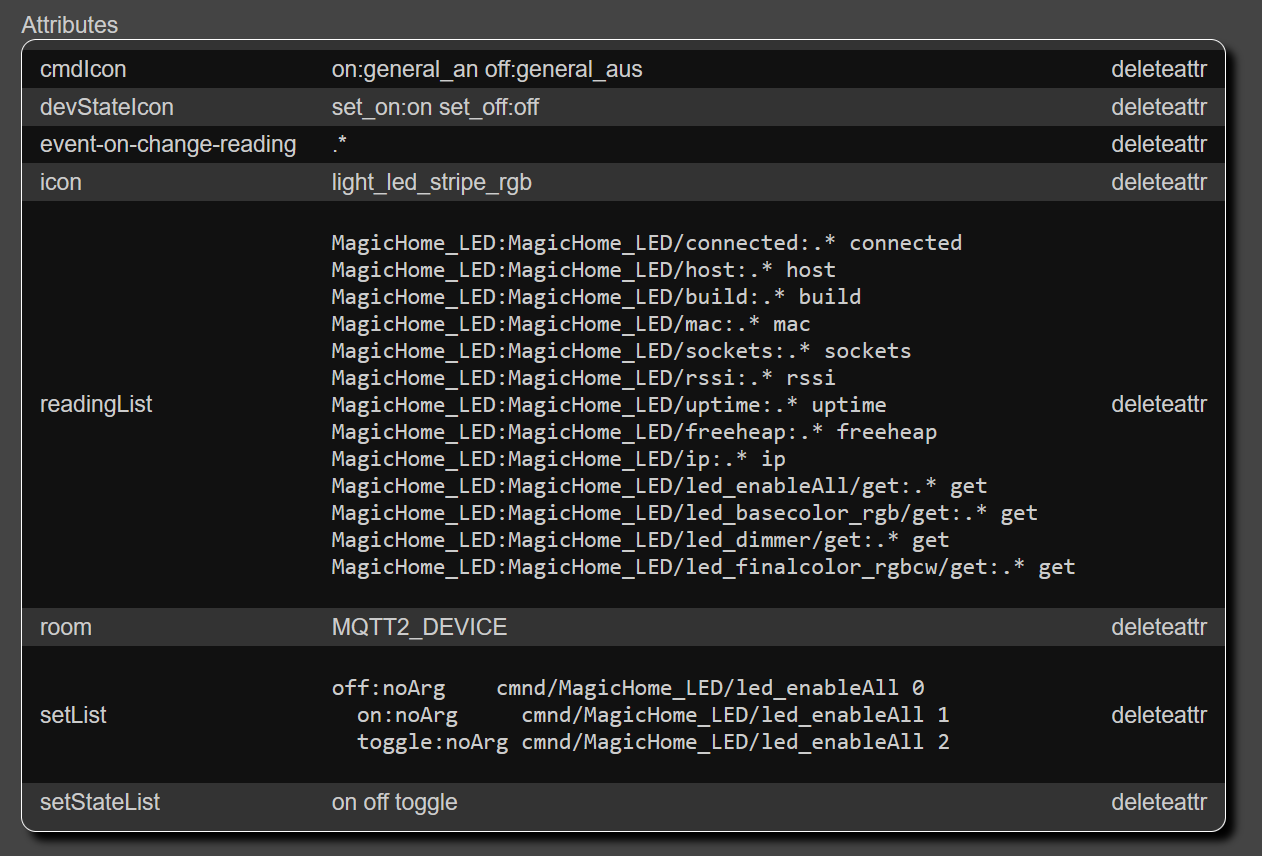
Task: Select the readingList line for build
Action: [x=596, y=297]
